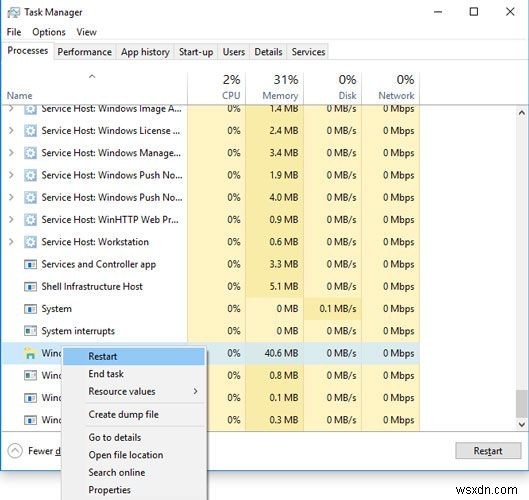The height and width of the screenshot is (500, 529).
Task: Select the Services and Controller app row
Action: 211,264
